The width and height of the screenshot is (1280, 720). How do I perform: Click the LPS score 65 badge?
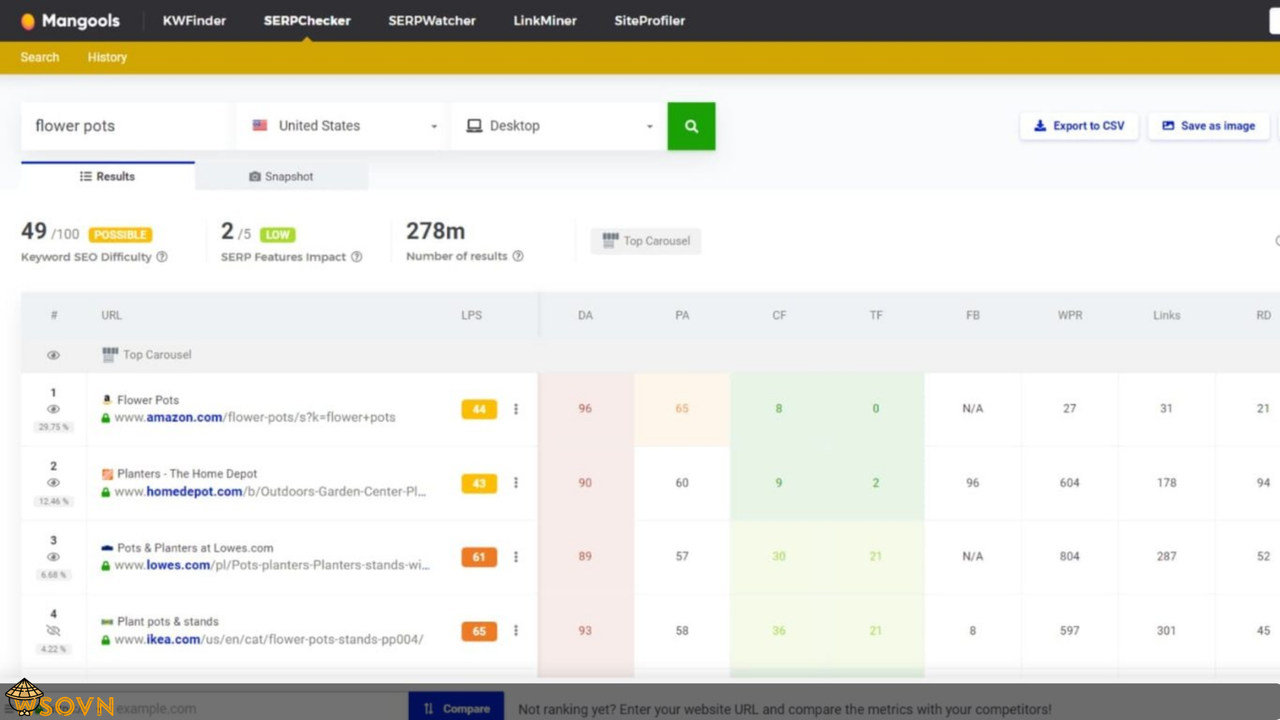tap(479, 631)
